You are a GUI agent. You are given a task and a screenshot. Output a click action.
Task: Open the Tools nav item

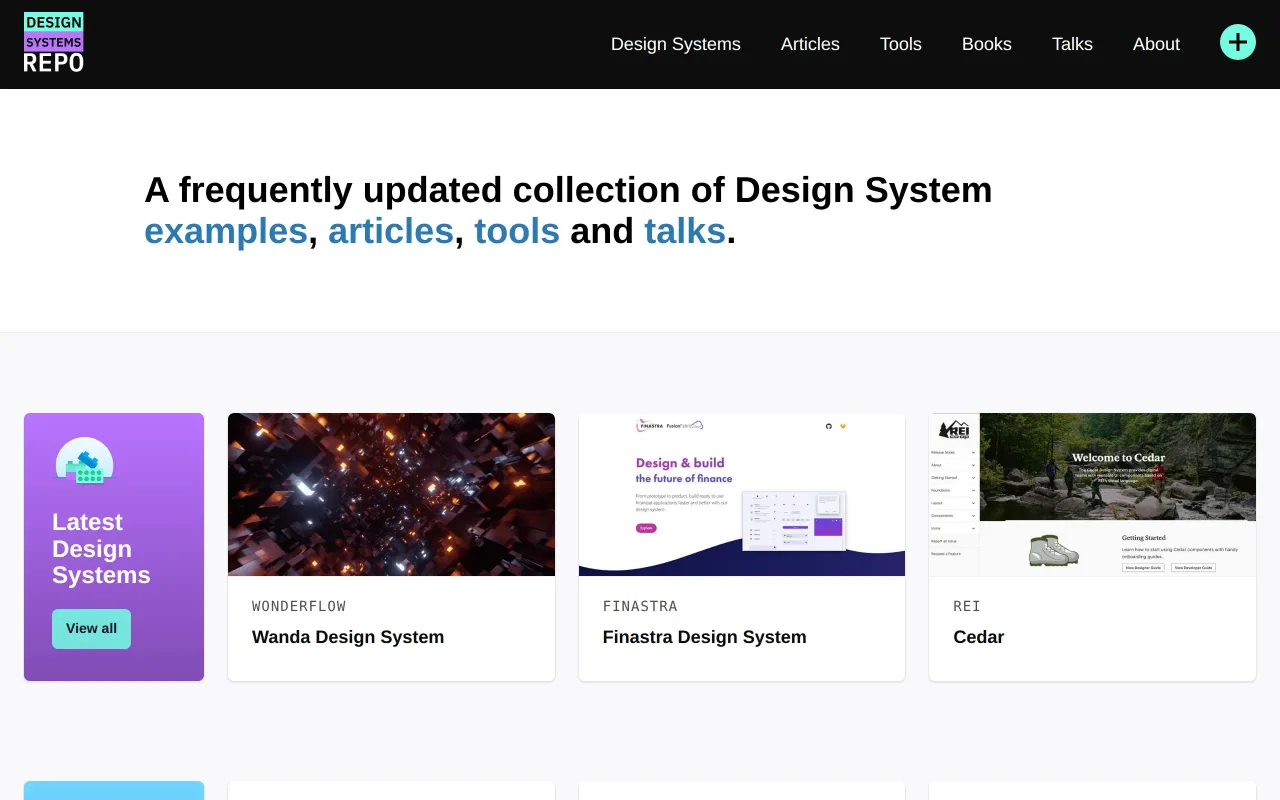tap(901, 44)
